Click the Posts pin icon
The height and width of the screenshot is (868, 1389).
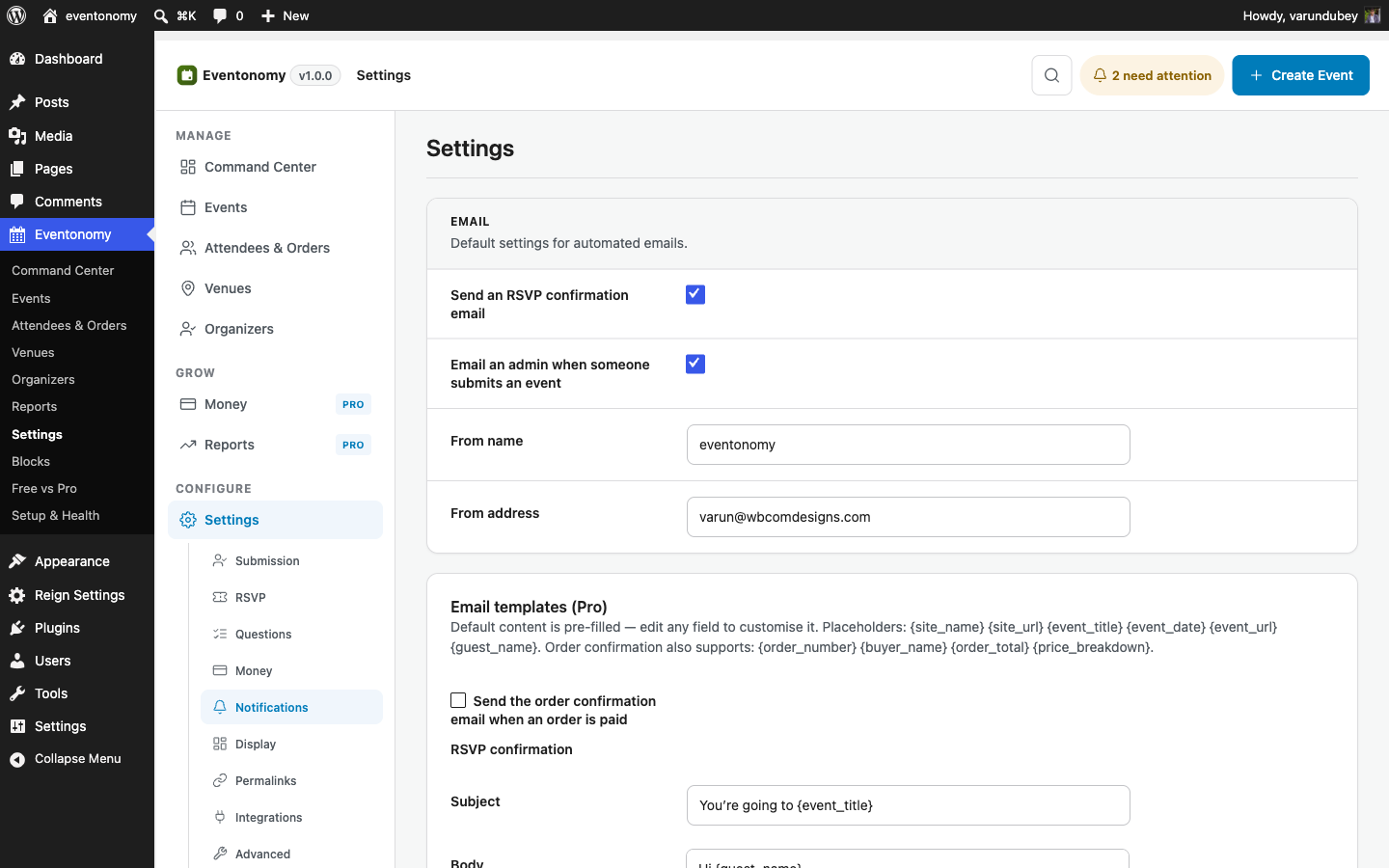(17, 102)
